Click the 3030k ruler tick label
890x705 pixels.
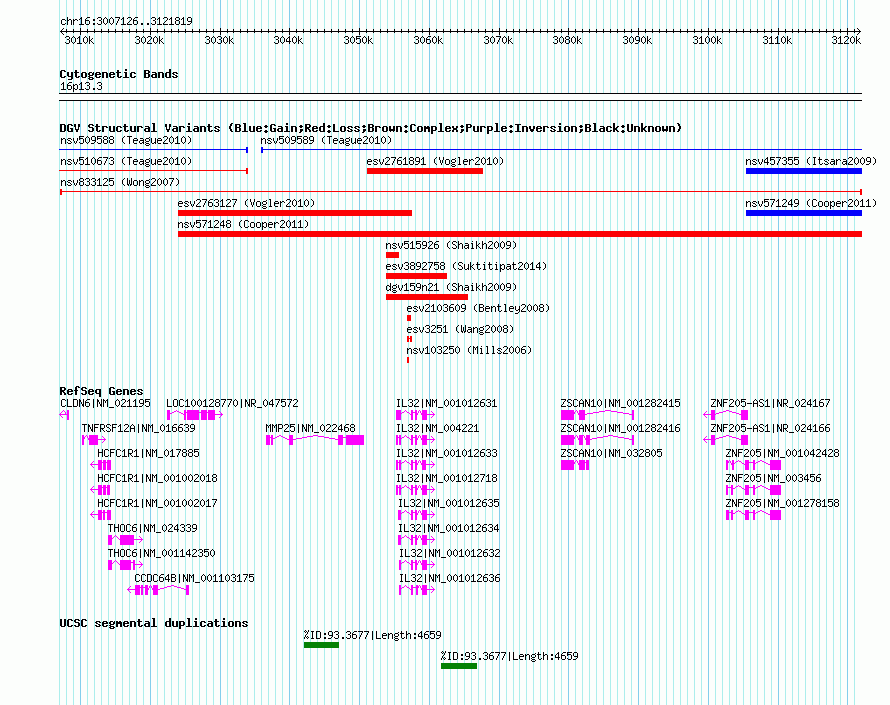pyautogui.click(x=219, y=40)
